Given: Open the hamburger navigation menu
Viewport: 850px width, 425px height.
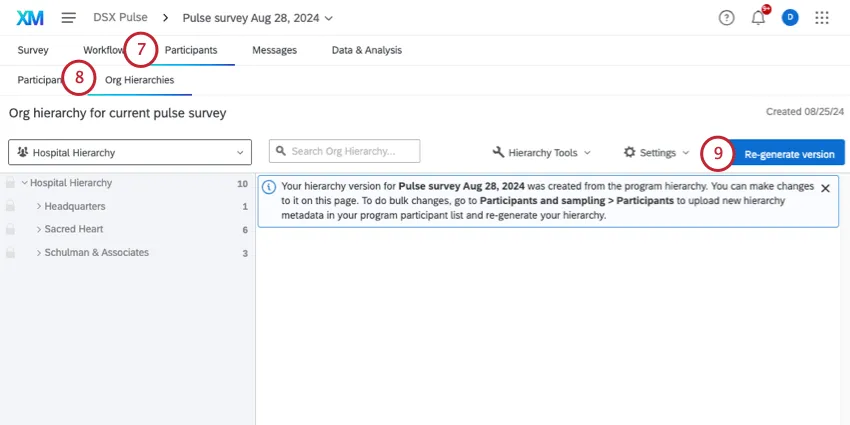Looking at the screenshot, I should (x=69, y=18).
